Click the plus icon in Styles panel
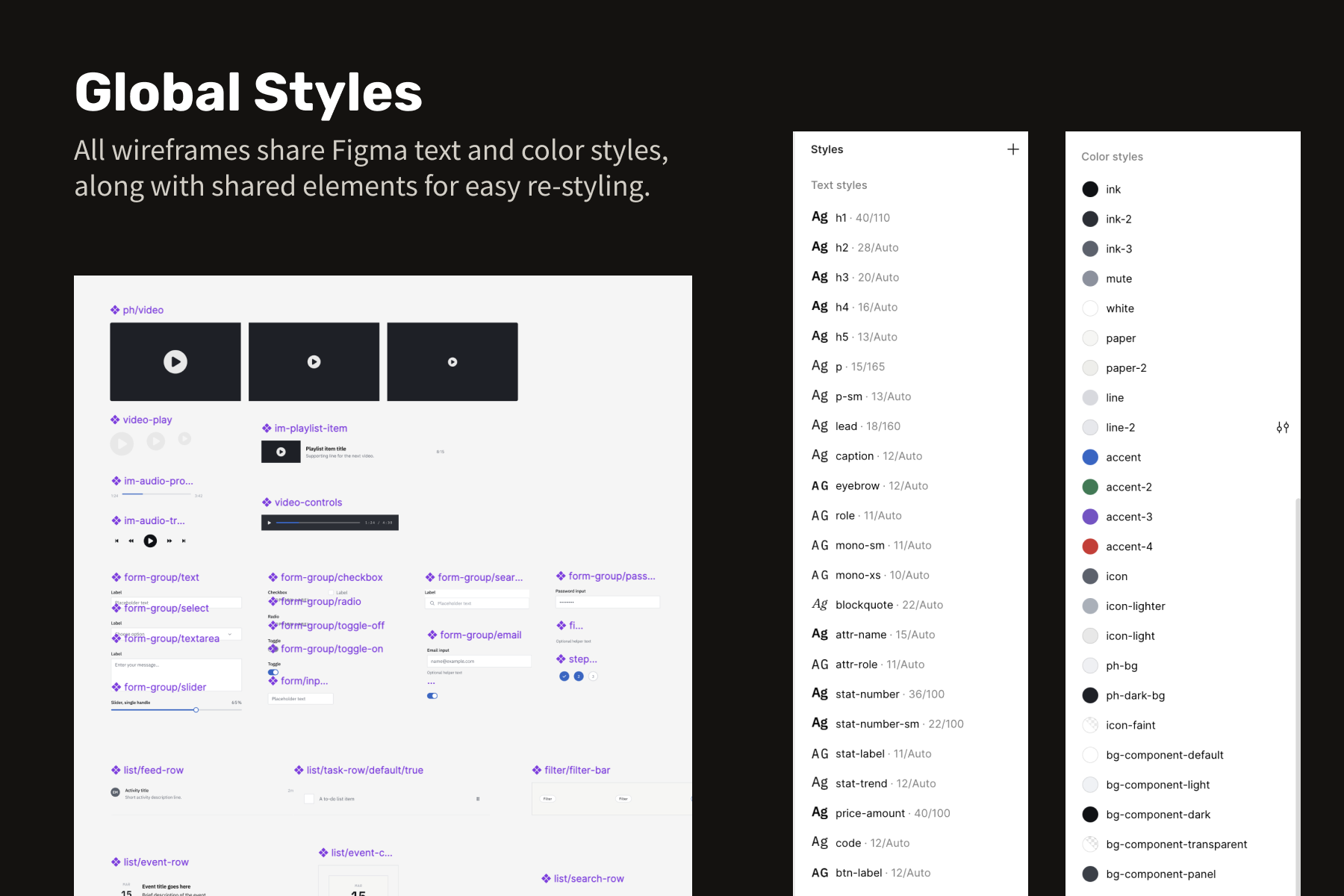Viewport: 1344px width, 896px height. [x=1012, y=149]
